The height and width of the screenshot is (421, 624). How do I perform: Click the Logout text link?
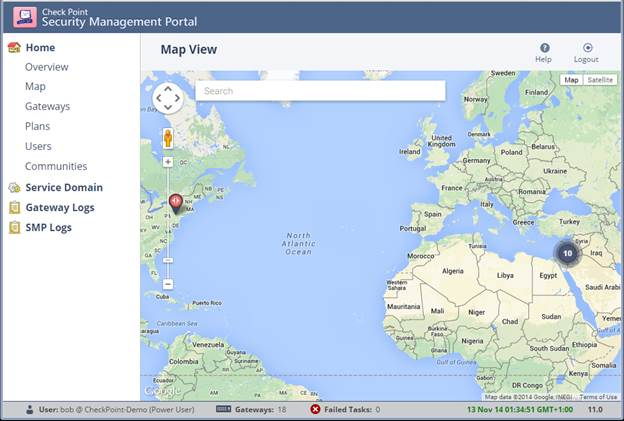pyautogui.click(x=586, y=59)
